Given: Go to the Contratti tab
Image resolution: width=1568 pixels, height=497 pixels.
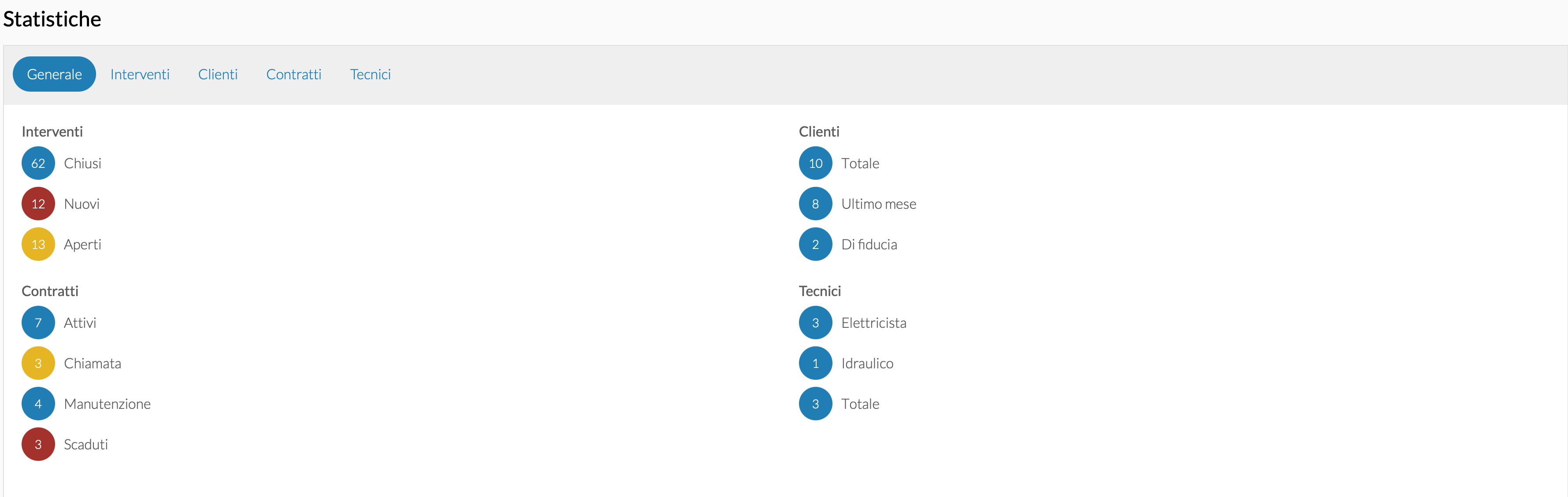Looking at the screenshot, I should tap(294, 74).
